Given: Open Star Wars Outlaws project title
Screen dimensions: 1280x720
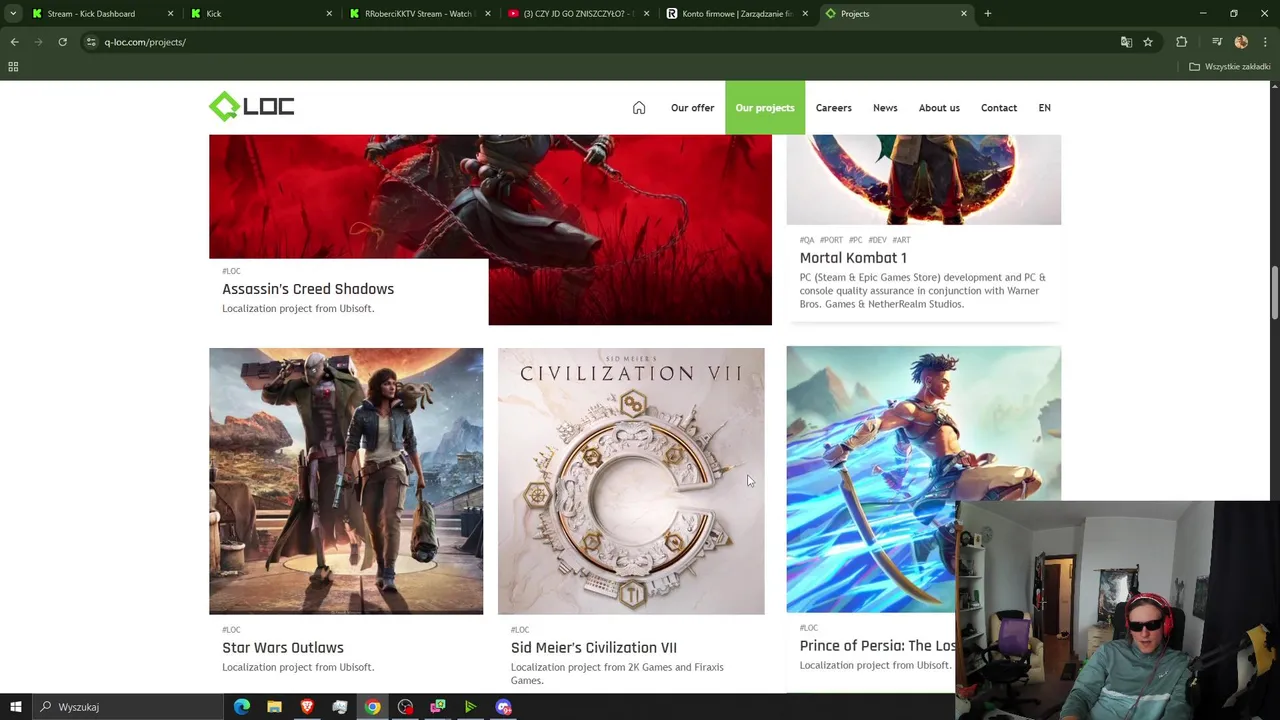Looking at the screenshot, I should pyautogui.click(x=283, y=648).
